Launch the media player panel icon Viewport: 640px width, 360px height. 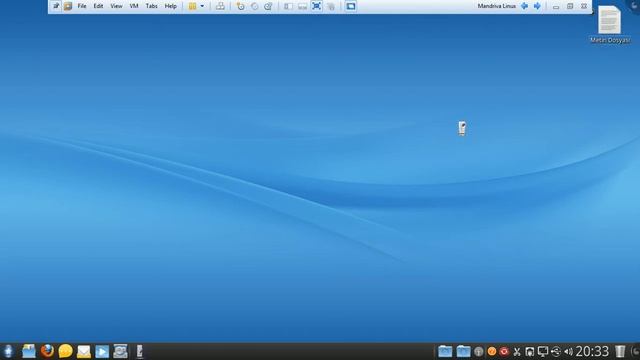click(102, 351)
